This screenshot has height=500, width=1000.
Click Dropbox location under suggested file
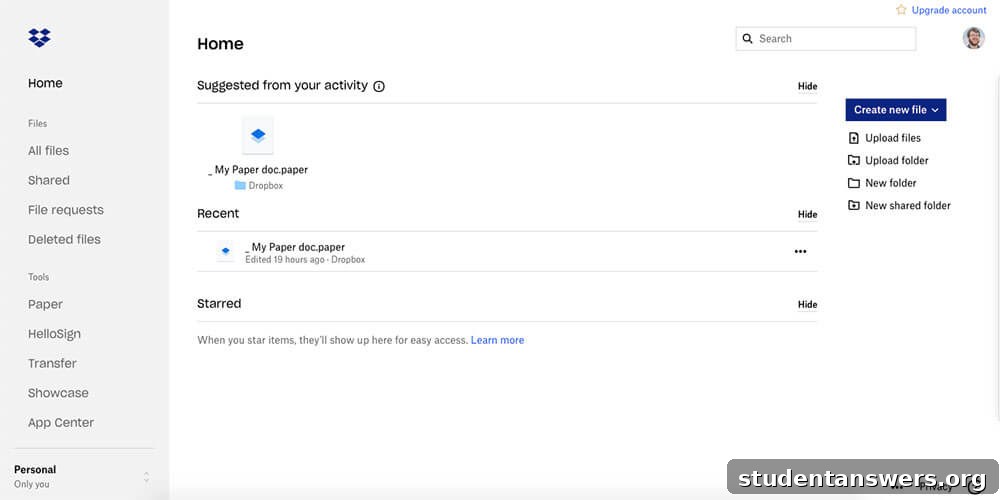[265, 186]
